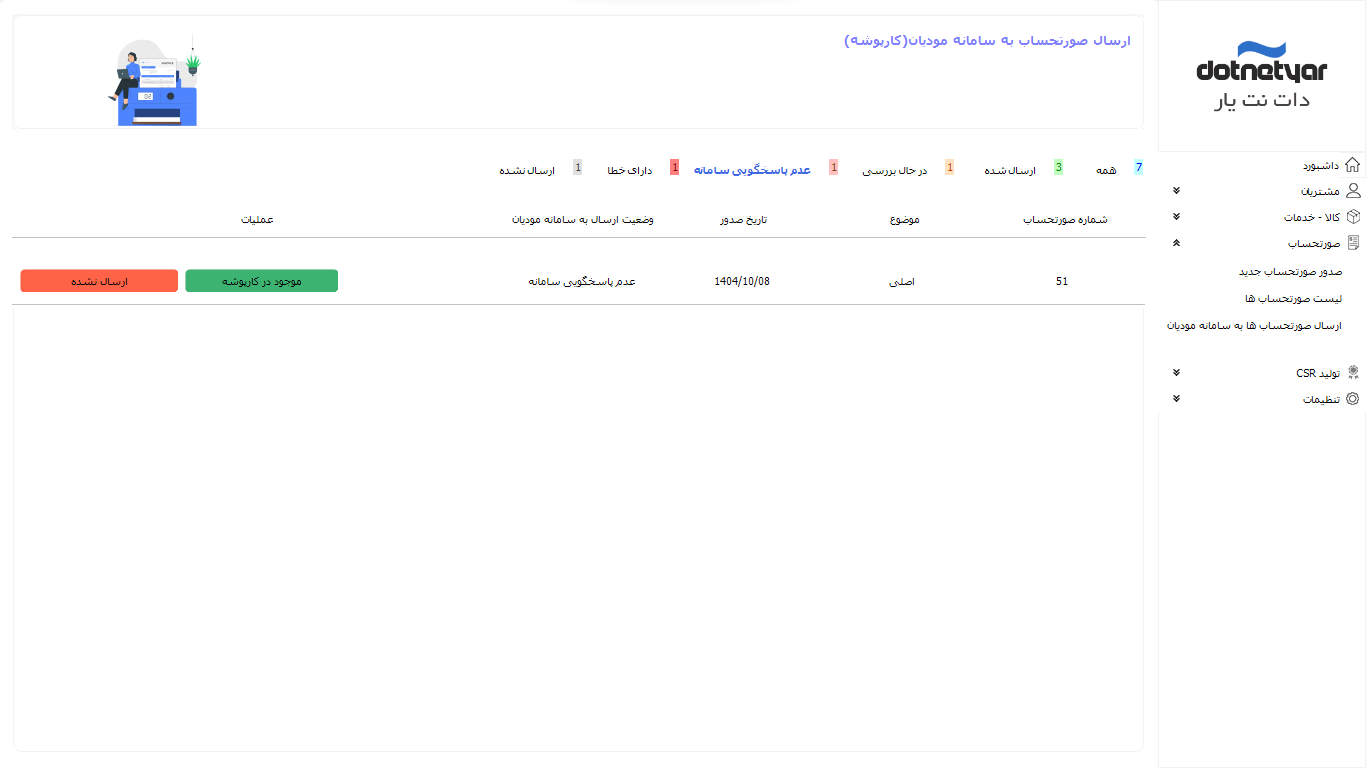Open new invoice issuance (صدور صورتحساب جدید)
This screenshot has width=1366, height=768.
click(1290, 272)
